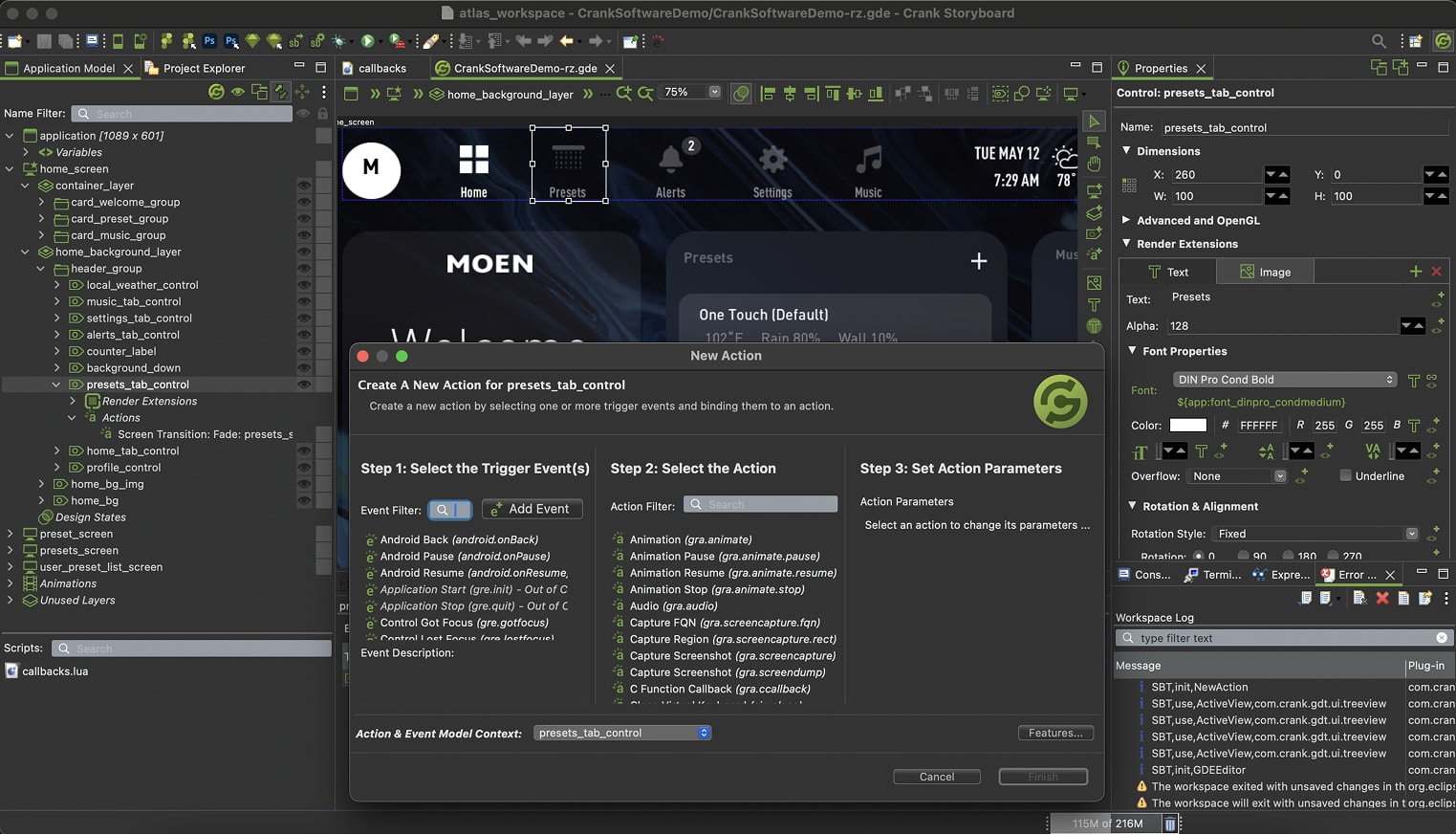
Task: Collapse the Font Properties section
Action: pos(1132,351)
